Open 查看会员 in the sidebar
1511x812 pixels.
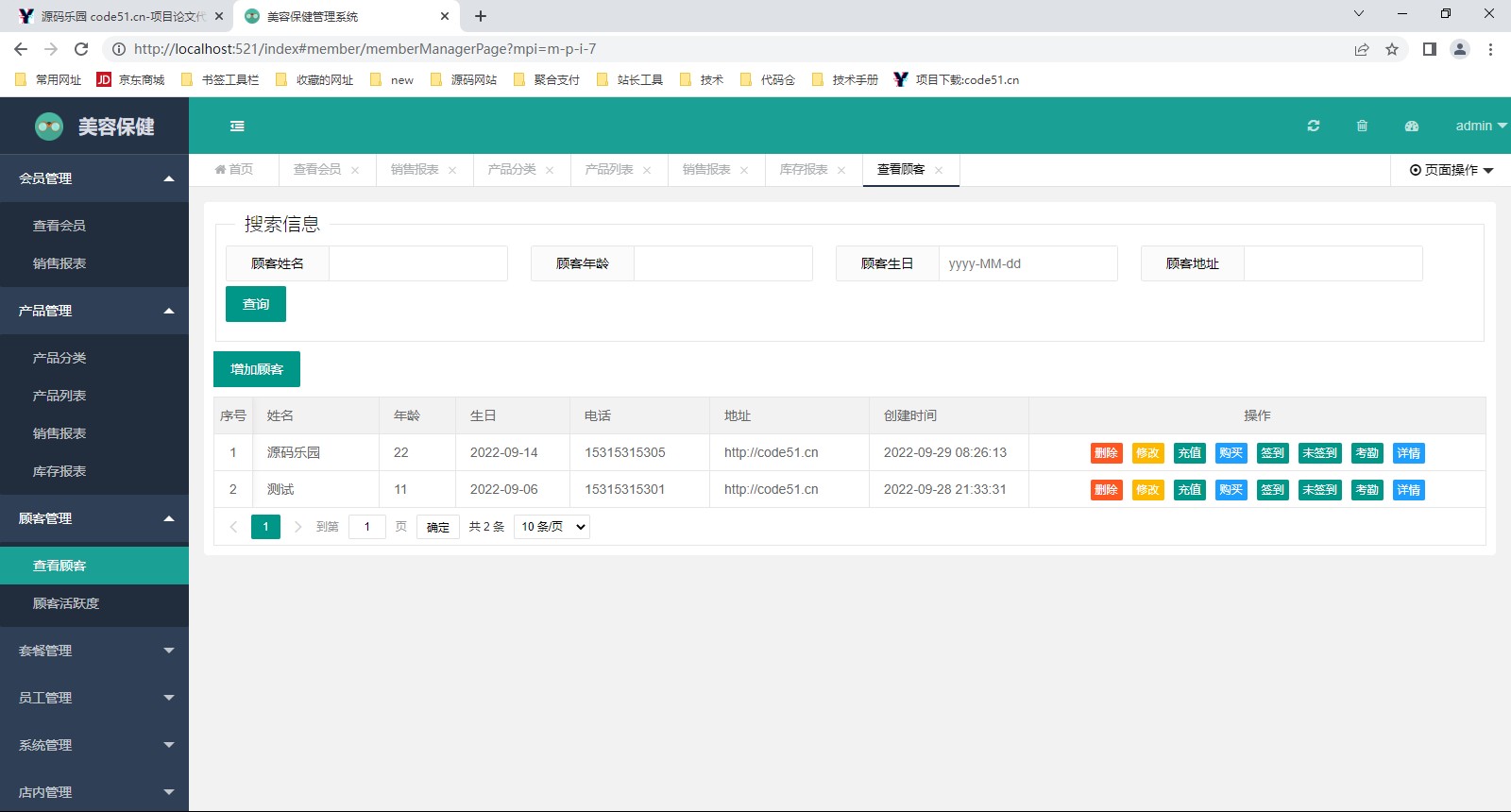(x=94, y=226)
